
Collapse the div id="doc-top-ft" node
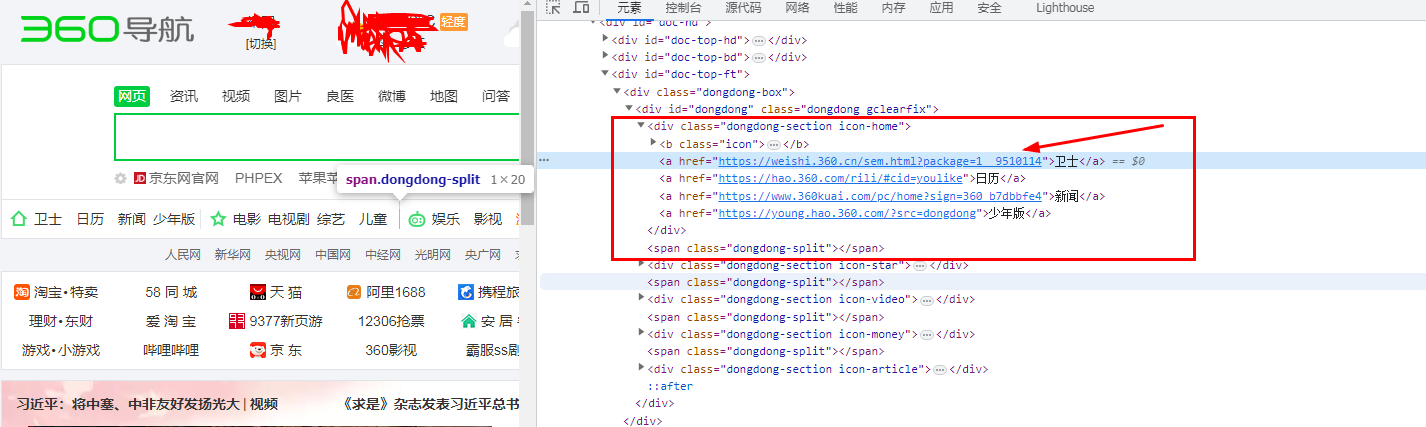(605, 74)
